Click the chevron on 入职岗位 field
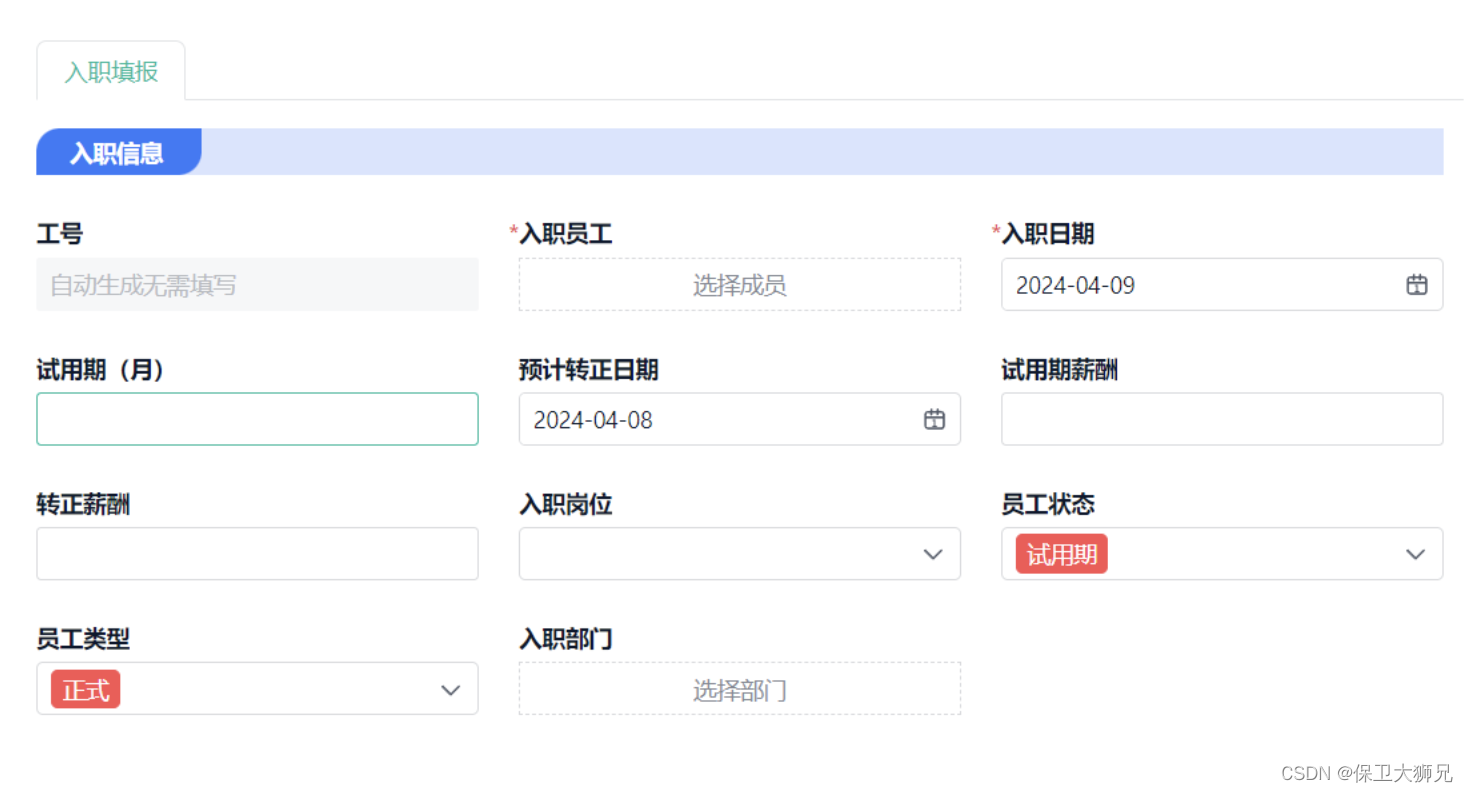 point(933,553)
